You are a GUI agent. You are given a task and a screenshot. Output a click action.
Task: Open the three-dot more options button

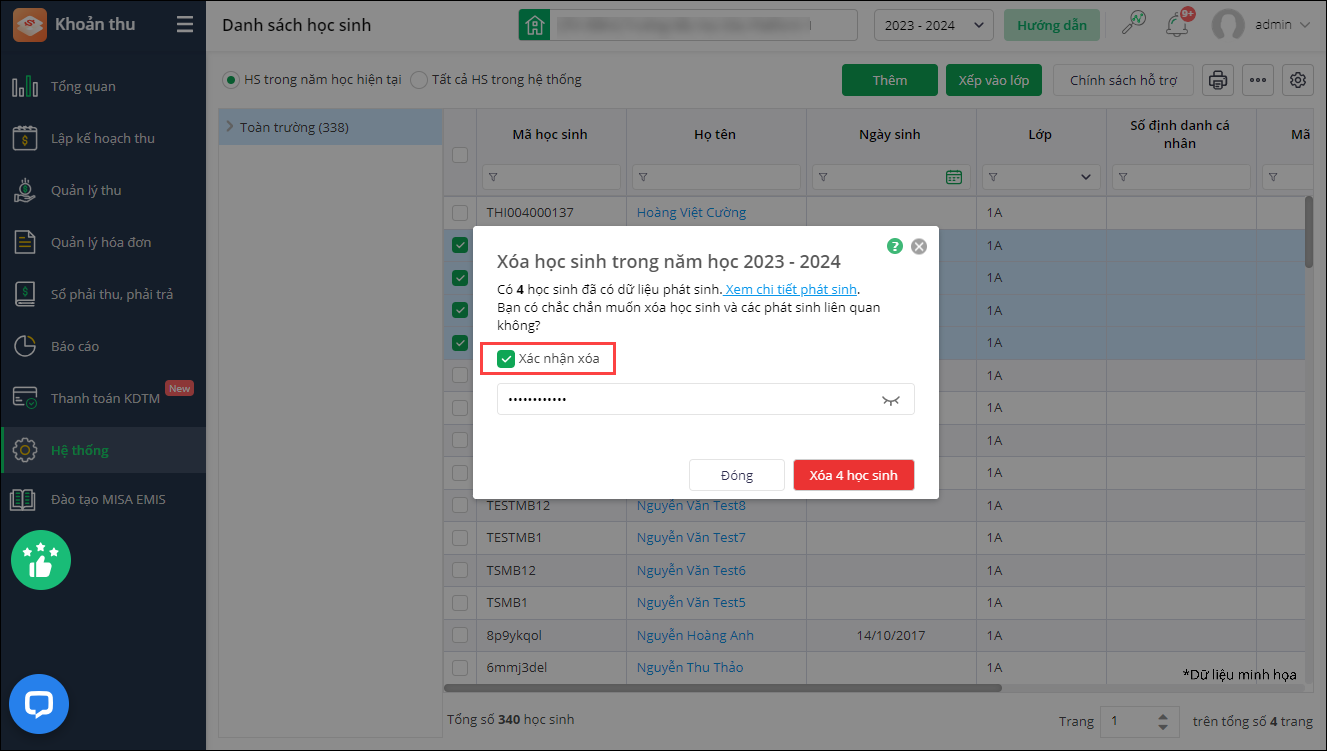[1258, 80]
